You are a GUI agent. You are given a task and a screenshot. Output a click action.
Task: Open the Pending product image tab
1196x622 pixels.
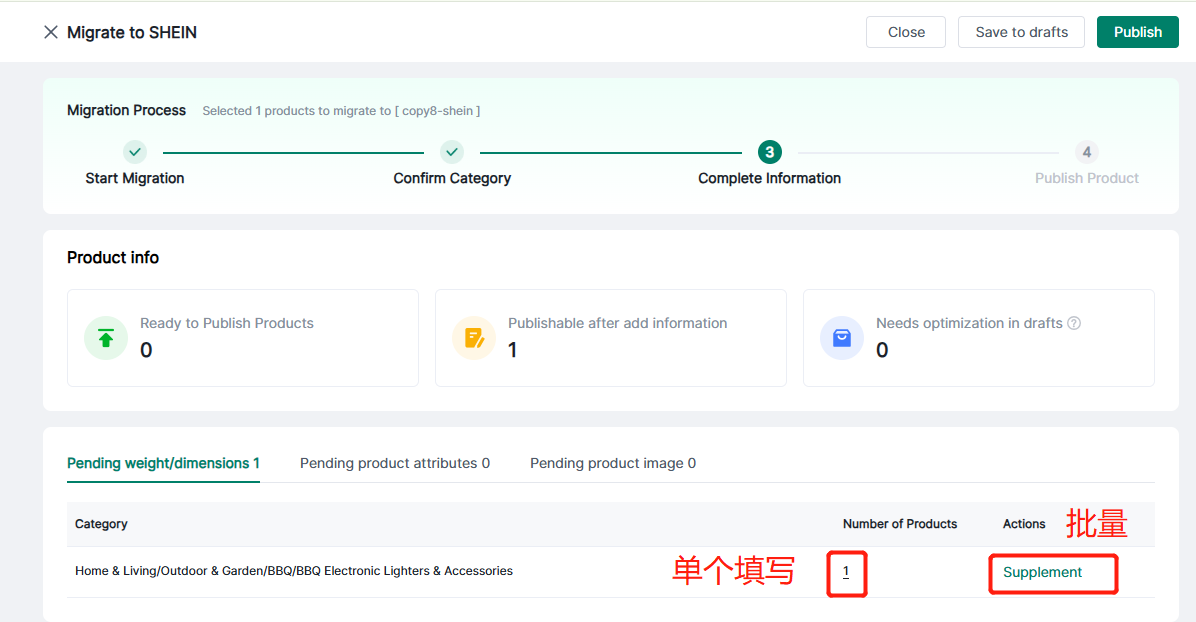click(613, 463)
